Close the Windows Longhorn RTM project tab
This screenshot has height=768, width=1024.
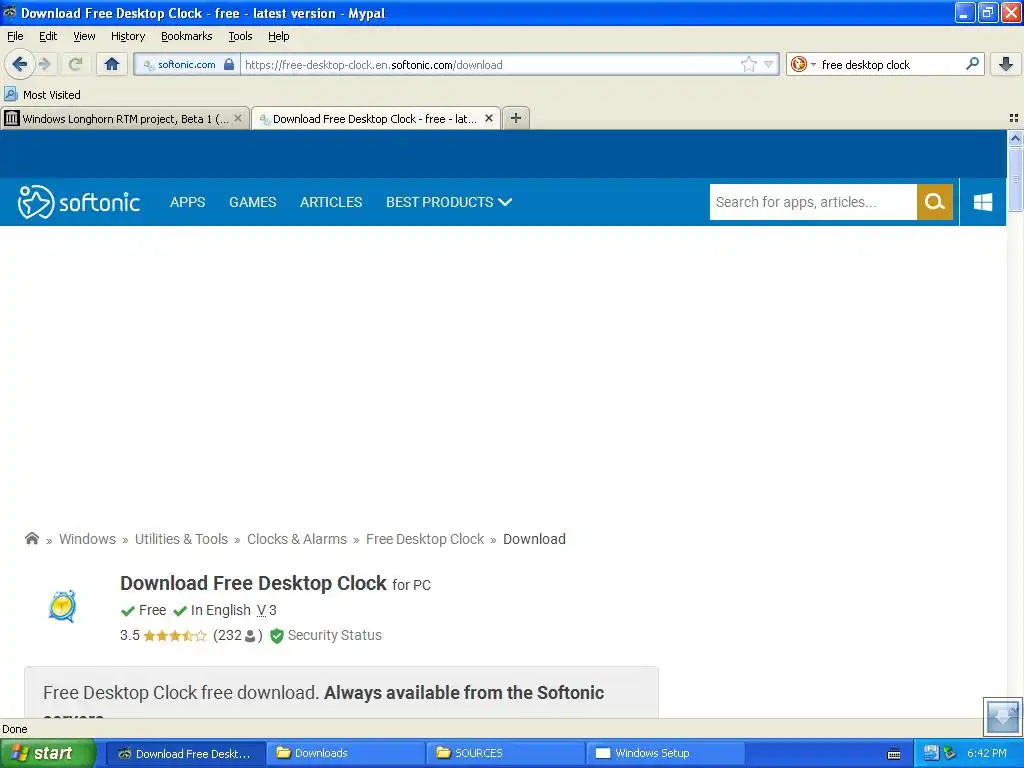[238, 118]
